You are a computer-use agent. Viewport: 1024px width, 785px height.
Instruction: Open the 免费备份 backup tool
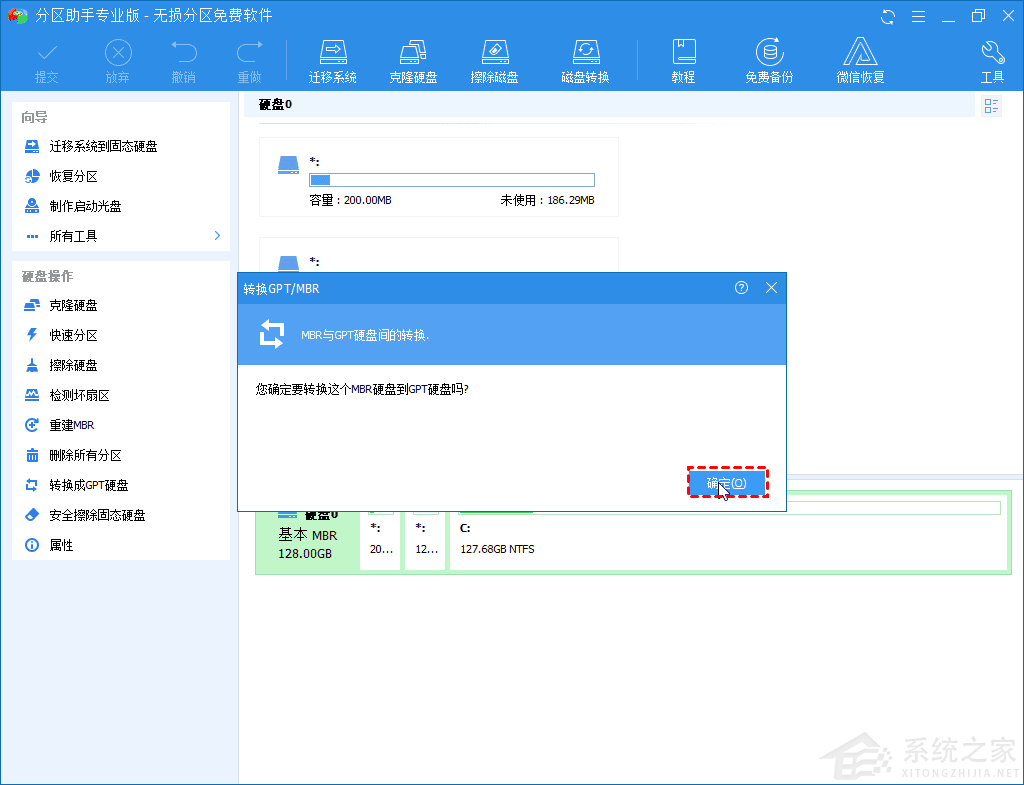[x=768, y=58]
